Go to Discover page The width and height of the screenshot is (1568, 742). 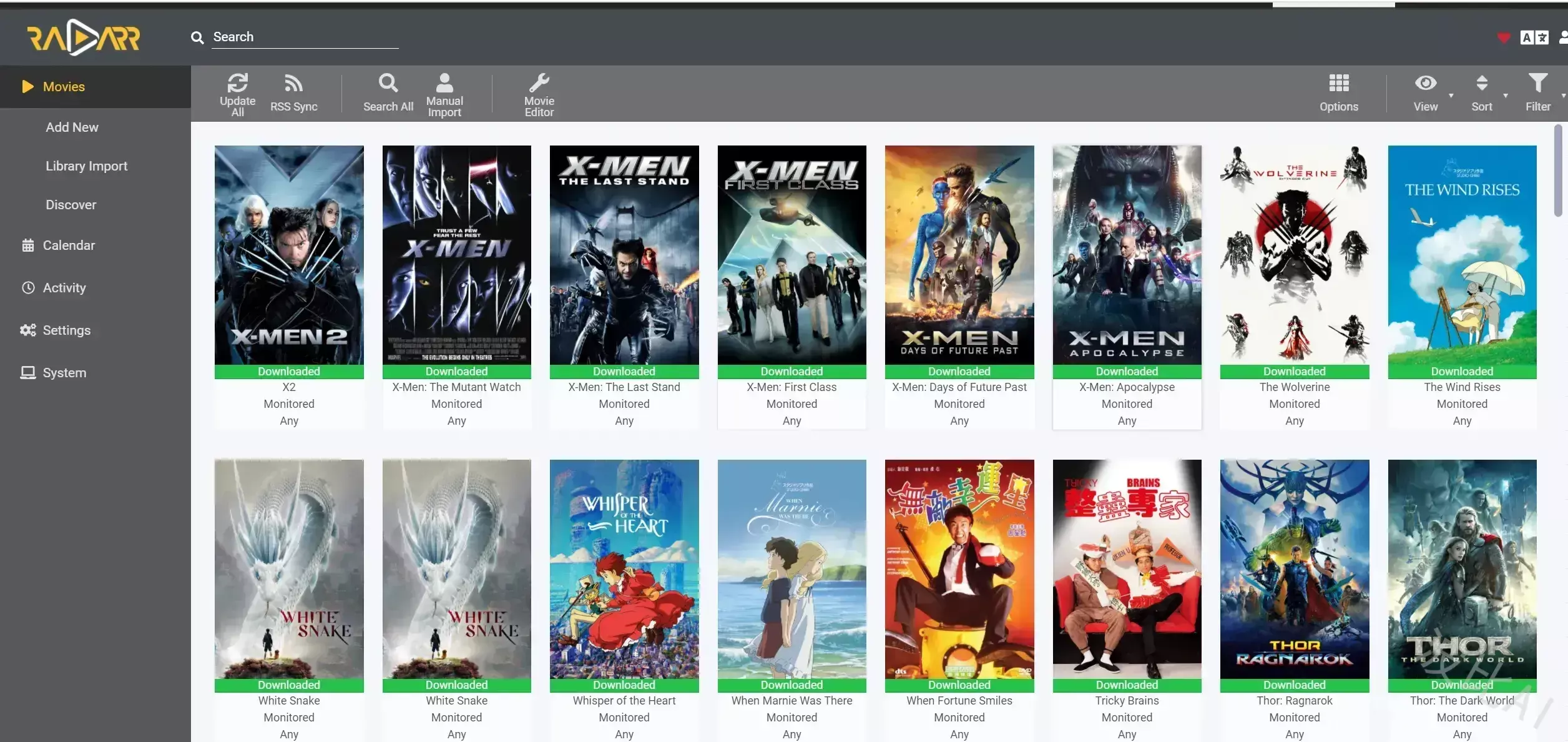[x=71, y=205]
